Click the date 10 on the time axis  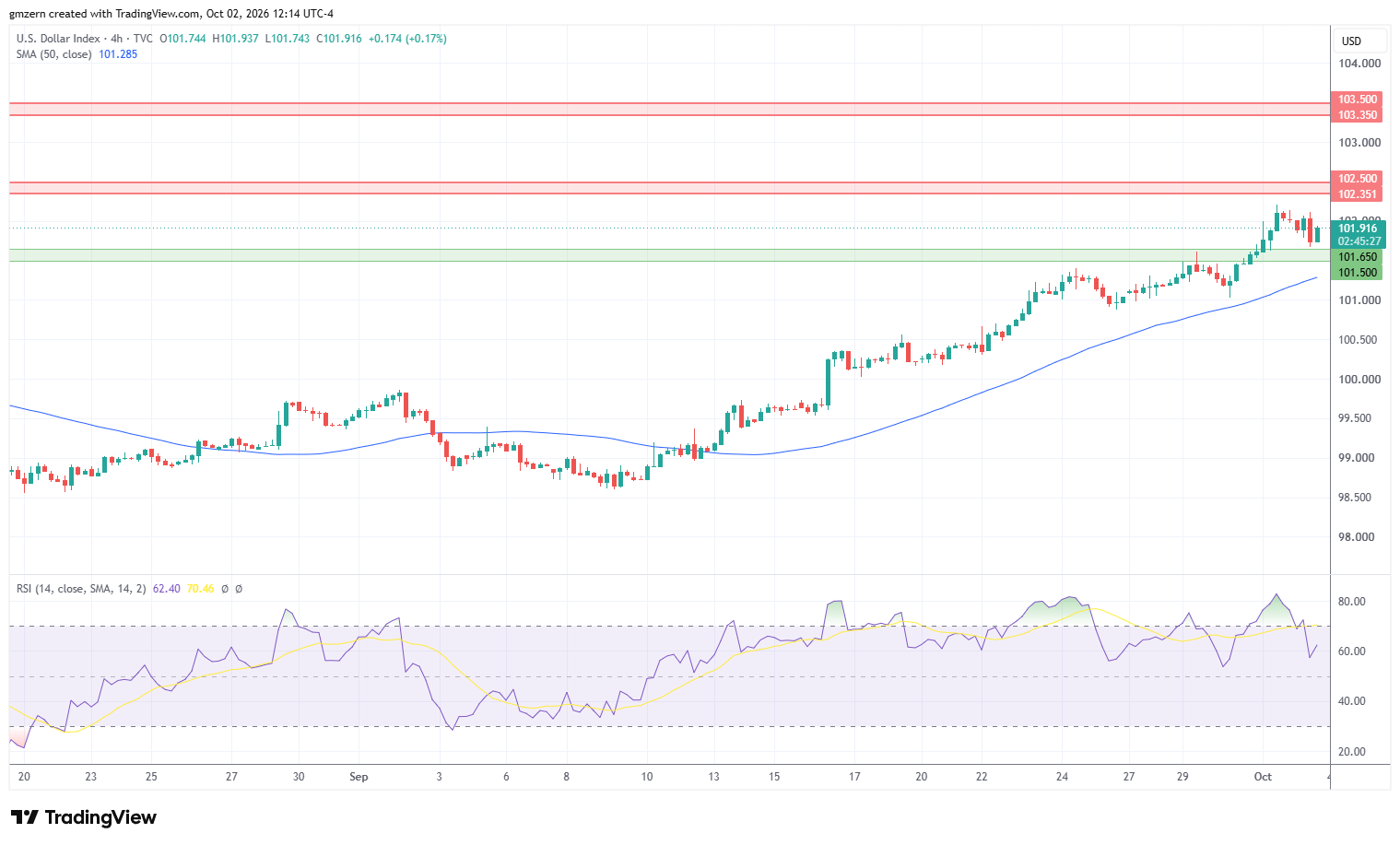pyautogui.click(x=647, y=777)
